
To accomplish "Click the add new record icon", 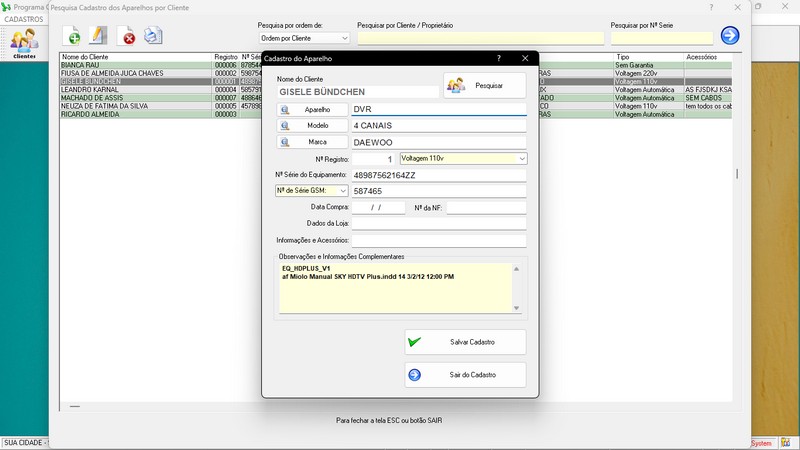I will tap(71, 35).
